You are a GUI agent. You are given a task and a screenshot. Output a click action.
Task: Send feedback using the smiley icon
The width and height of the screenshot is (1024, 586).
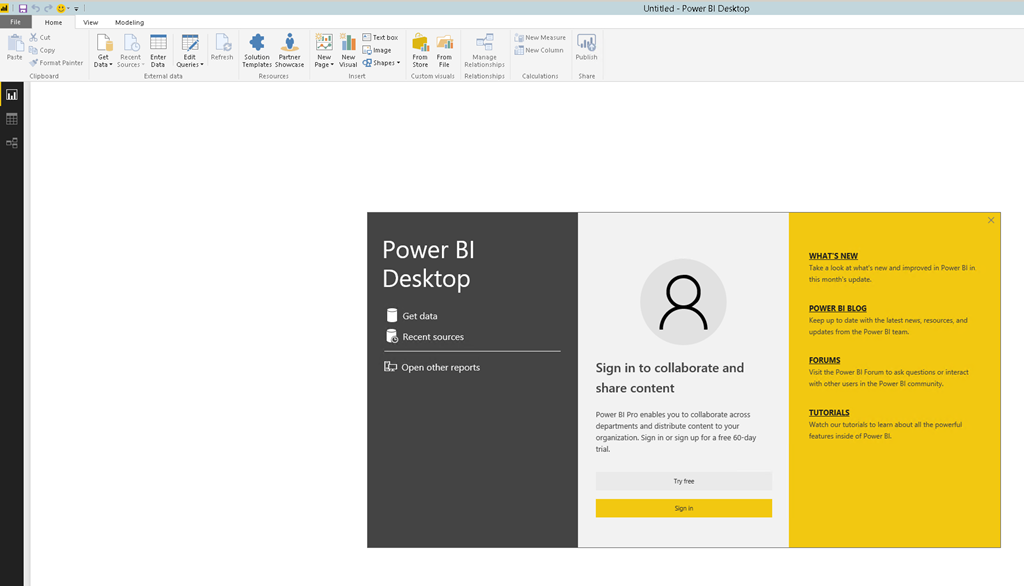click(x=61, y=8)
